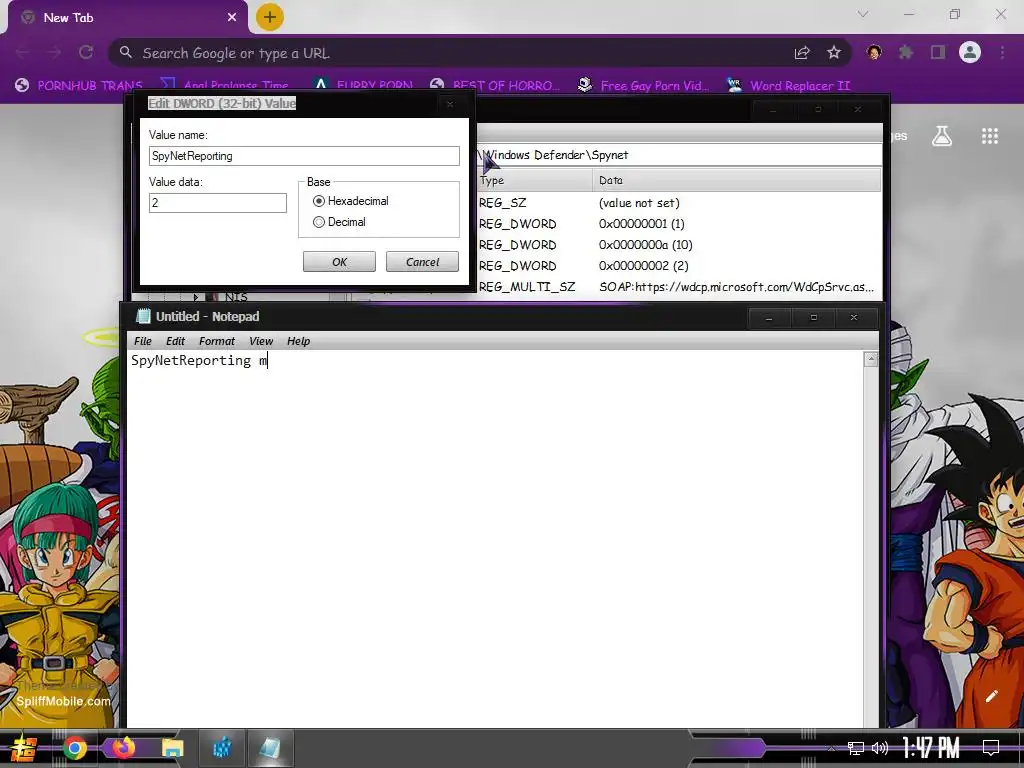Click the Search Labs flask icon

(942, 136)
